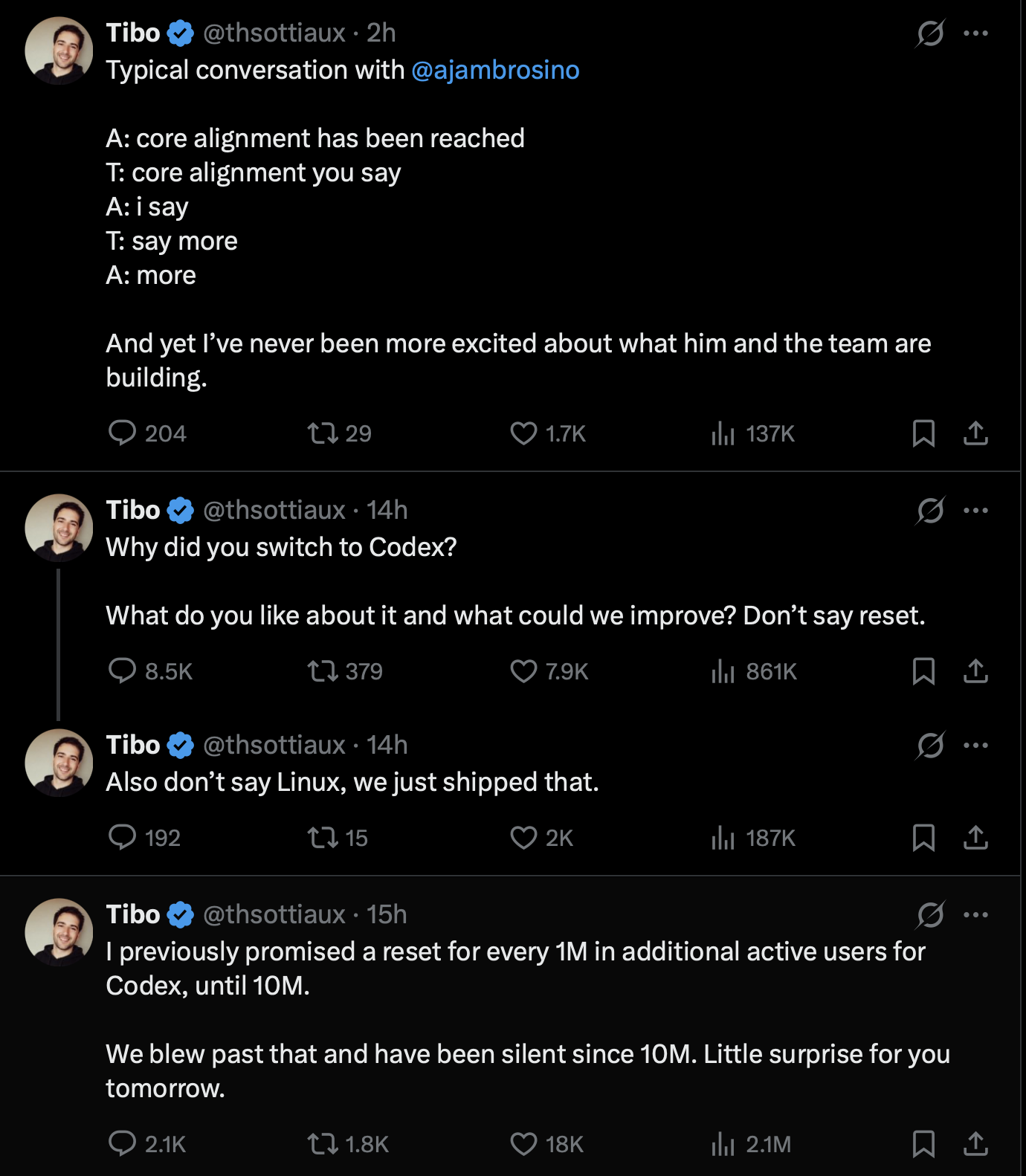1026x1176 pixels.
Task: Open the @ajambrosino mention link
Action: pos(495,70)
